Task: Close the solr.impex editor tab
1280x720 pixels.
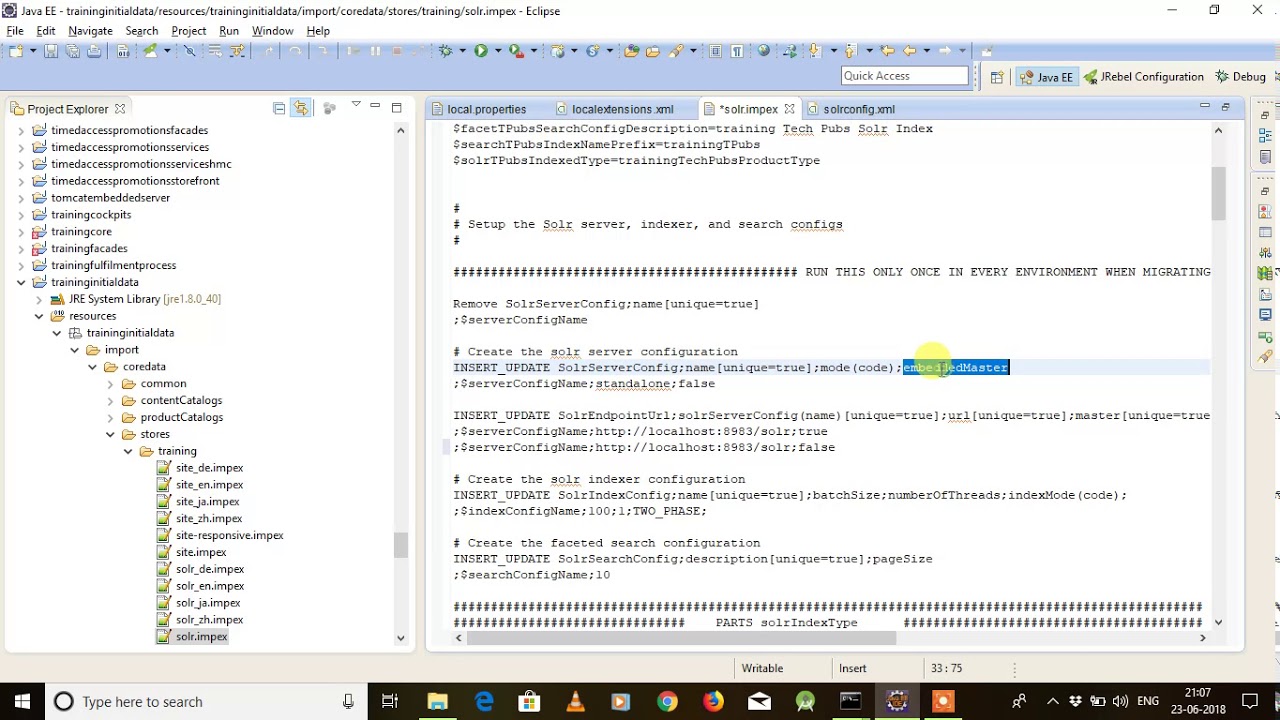Action: [x=789, y=109]
